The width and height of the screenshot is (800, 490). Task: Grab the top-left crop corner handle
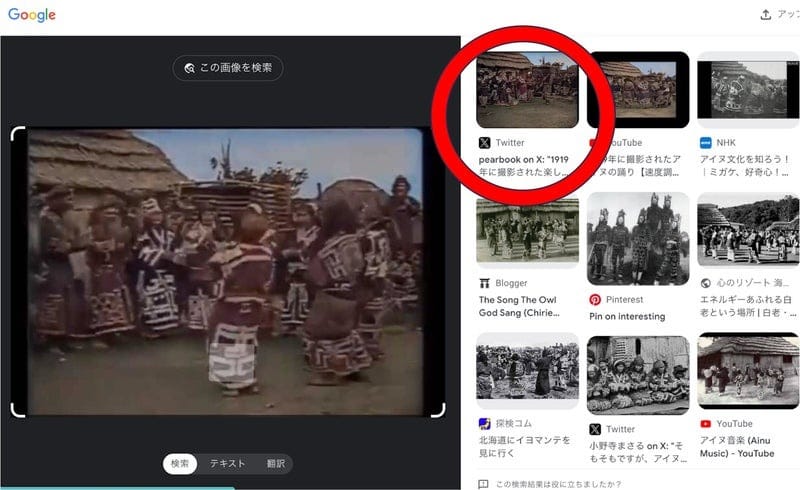(x=17, y=134)
